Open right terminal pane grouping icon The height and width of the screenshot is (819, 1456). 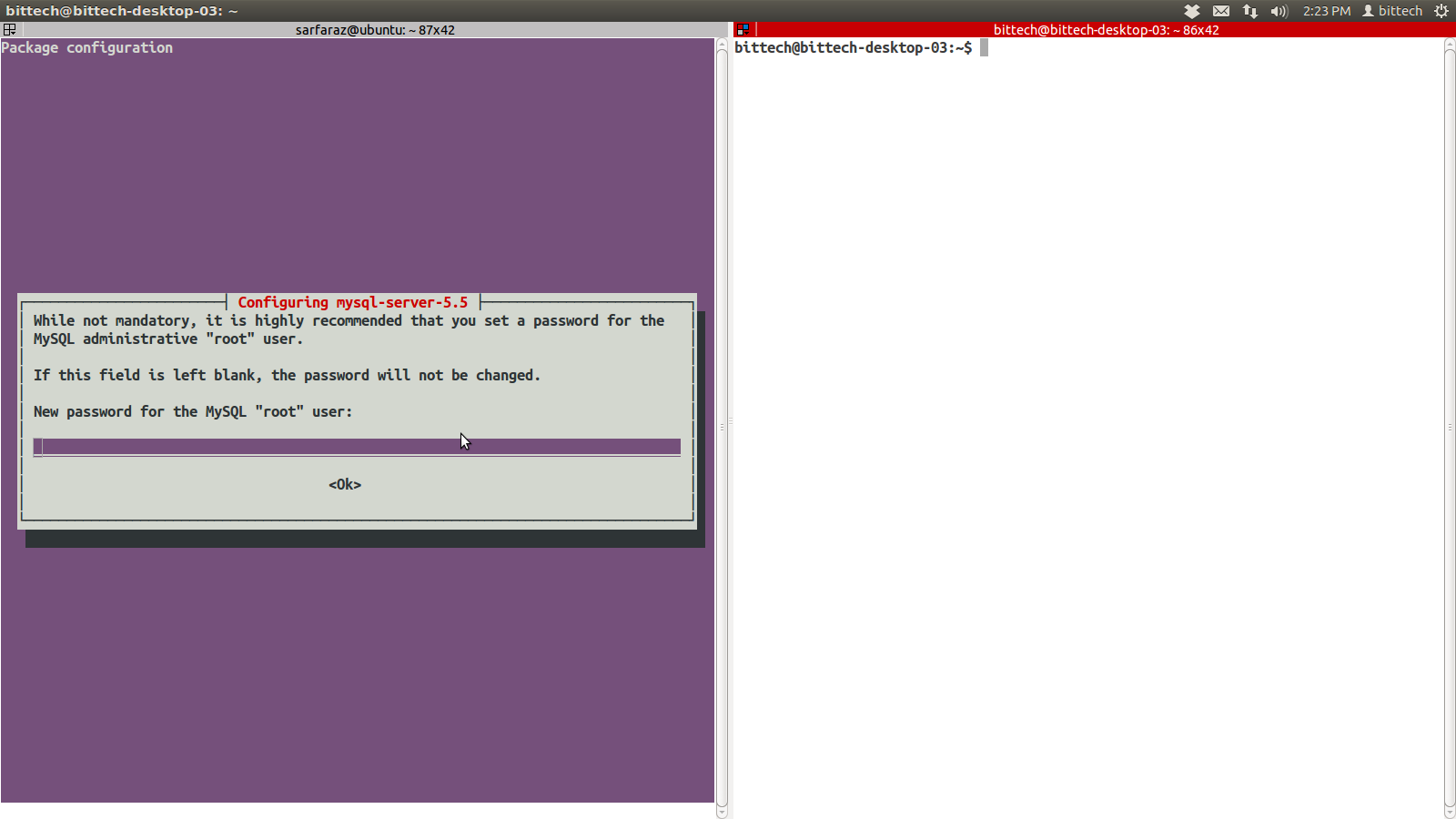coord(743,29)
